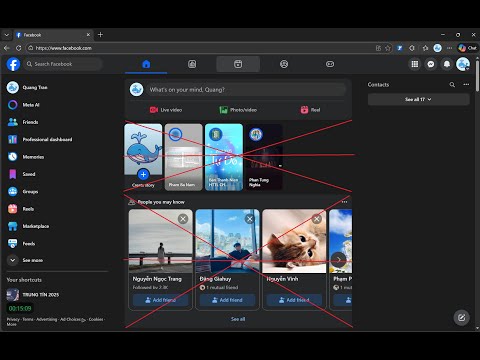Image resolution: width=480 pixels, height=360 pixels.
Task: Start a new message compose button
Action: (x=462, y=318)
